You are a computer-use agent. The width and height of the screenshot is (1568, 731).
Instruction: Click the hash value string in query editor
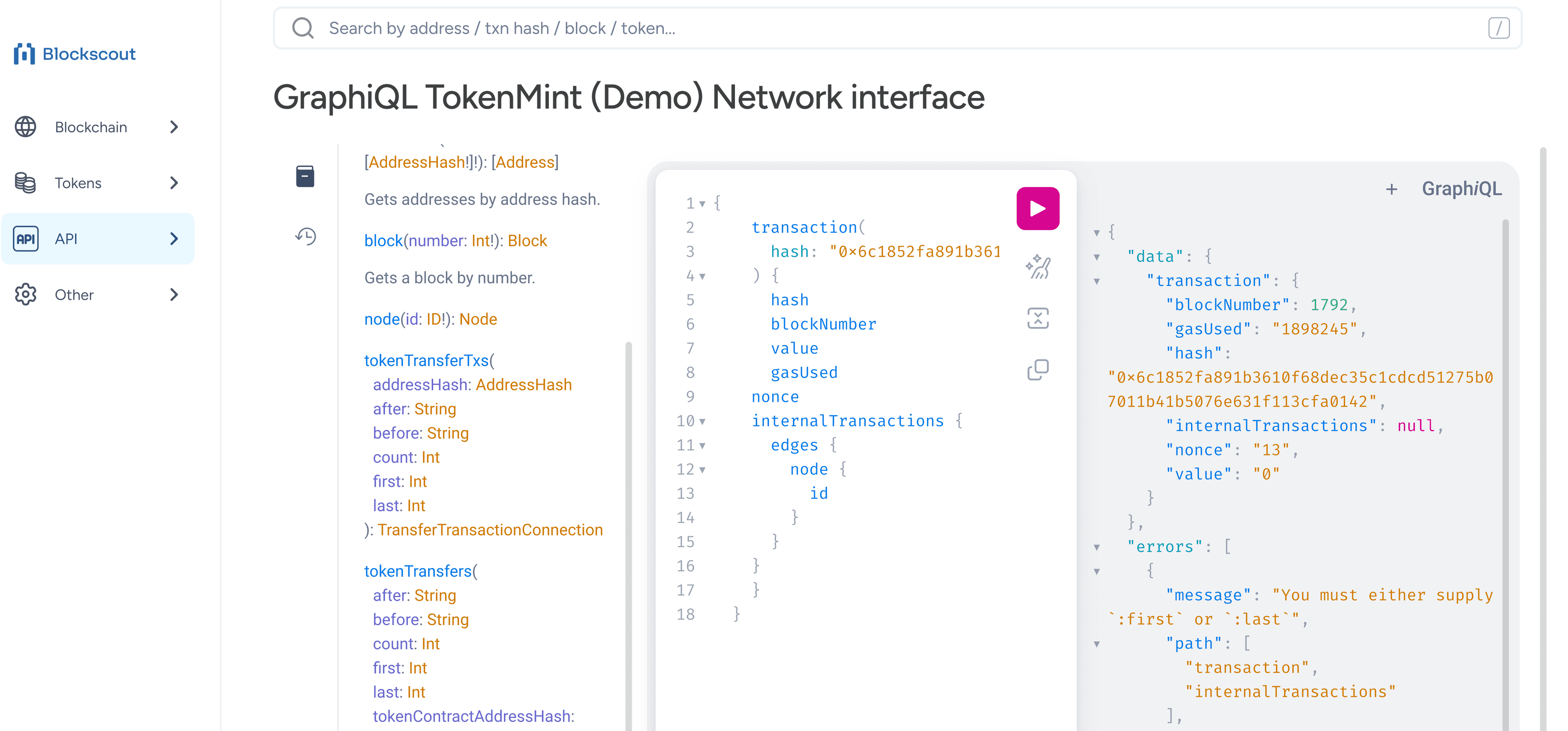(x=915, y=252)
